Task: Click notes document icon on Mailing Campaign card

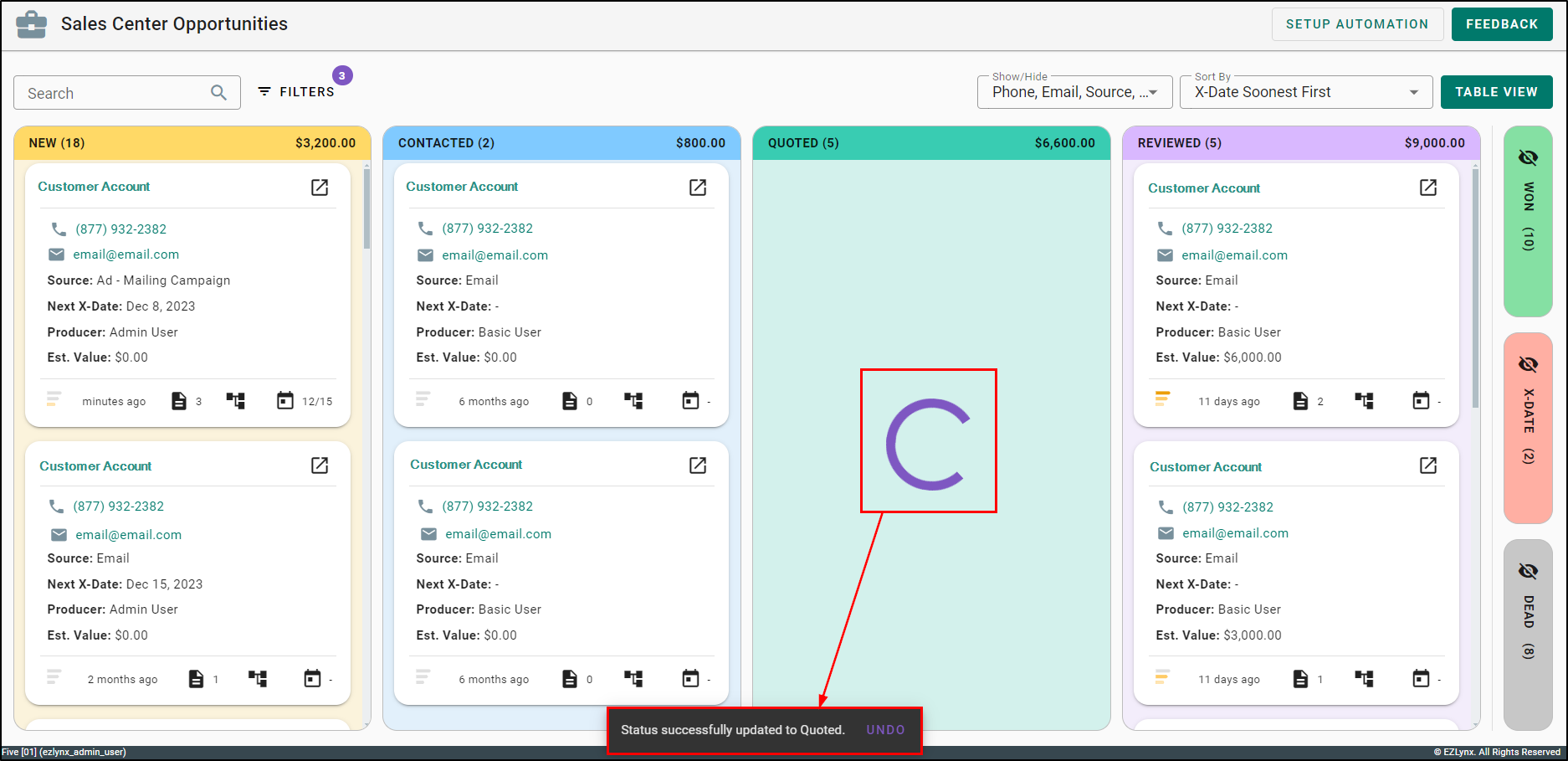Action: point(179,401)
